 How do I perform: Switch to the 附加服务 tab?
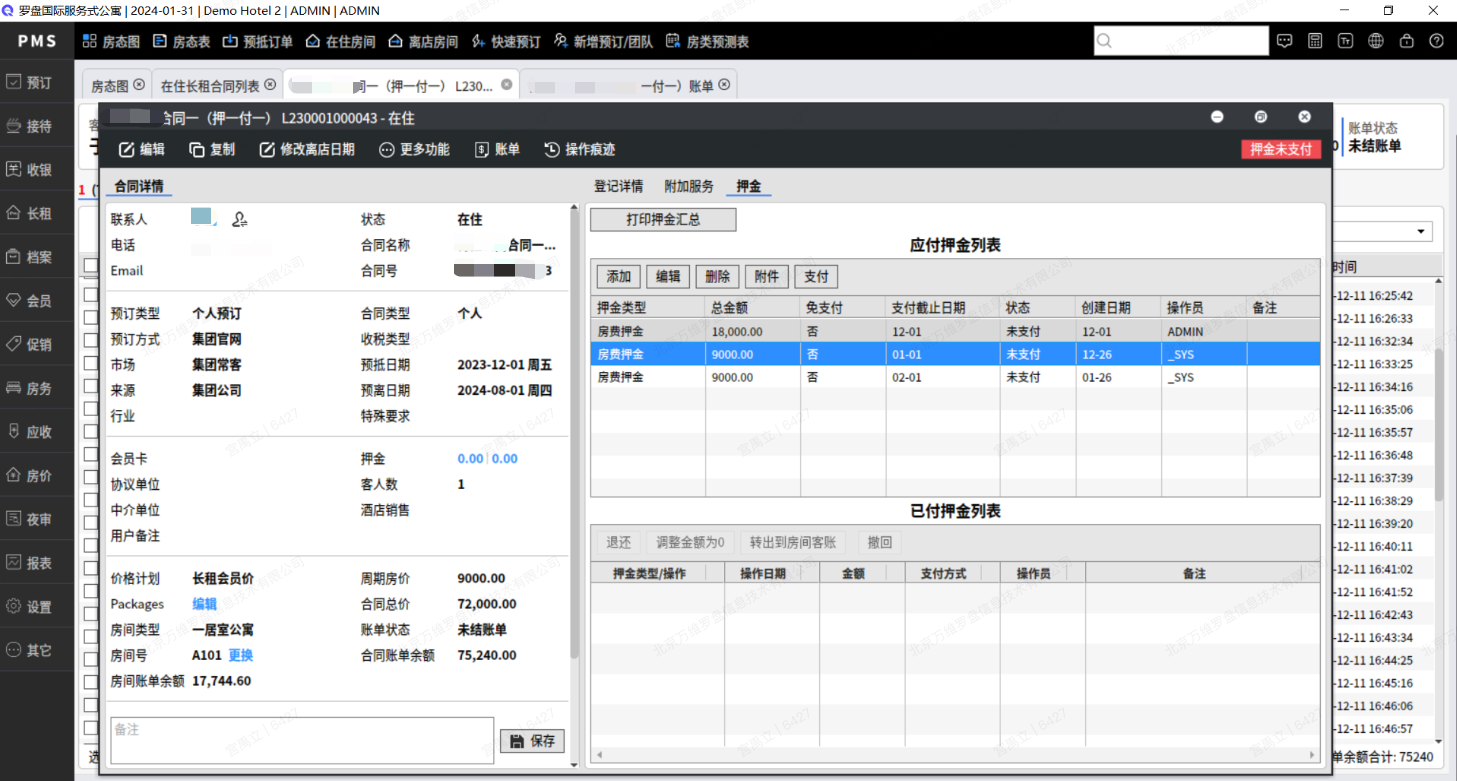coord(689,186)
